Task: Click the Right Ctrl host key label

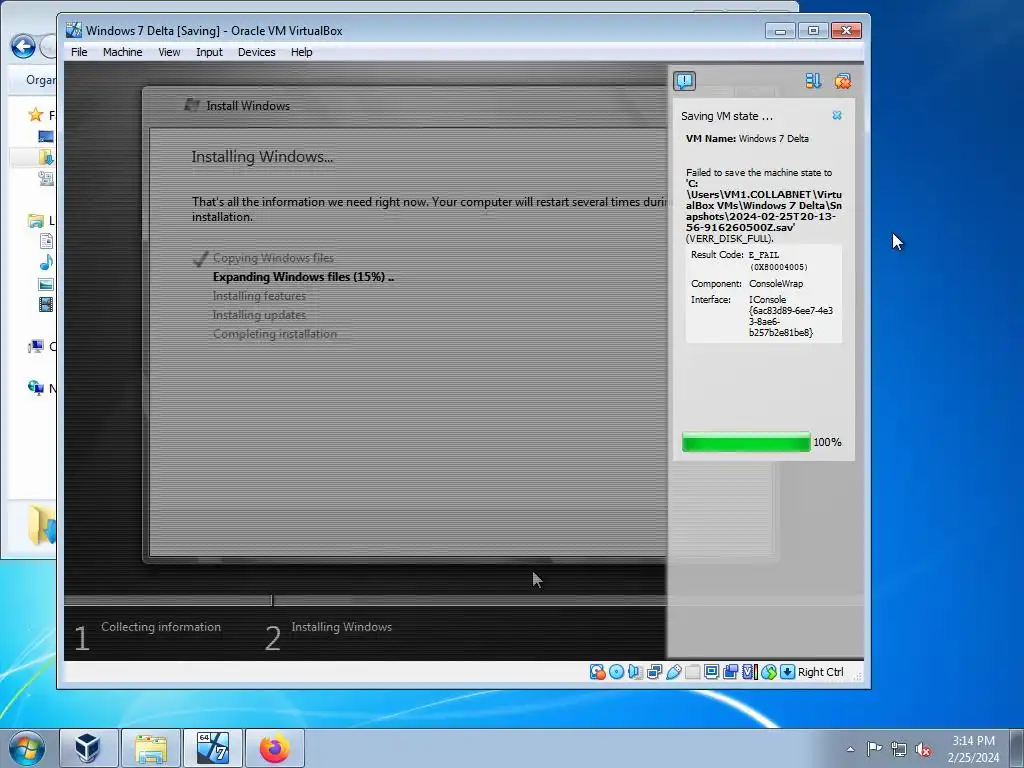Action: click(820, 672)
